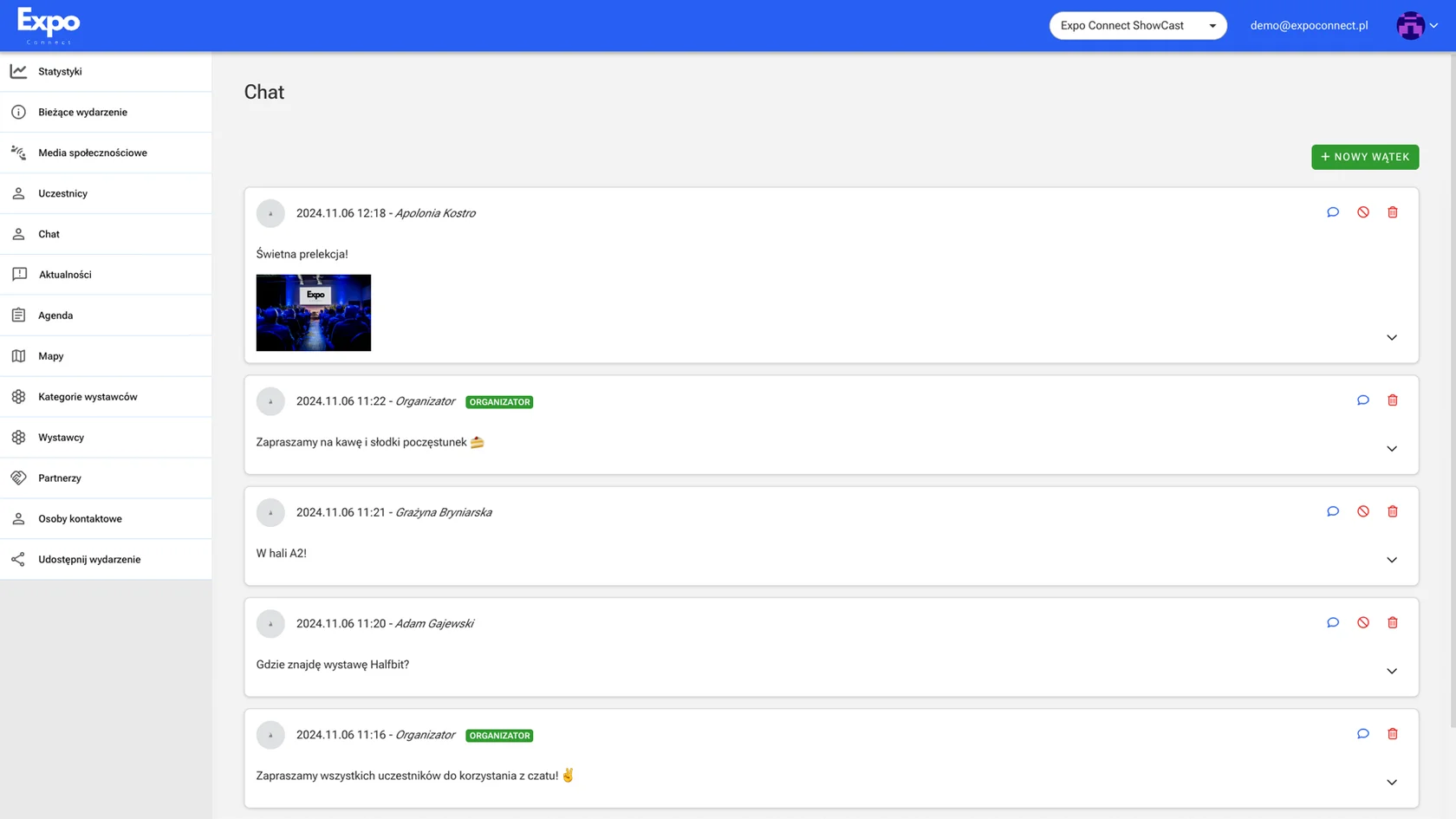Click the Agenda list icon
Screen dimensions: 1456x819
pyautogui.click(x=18, y=315)
